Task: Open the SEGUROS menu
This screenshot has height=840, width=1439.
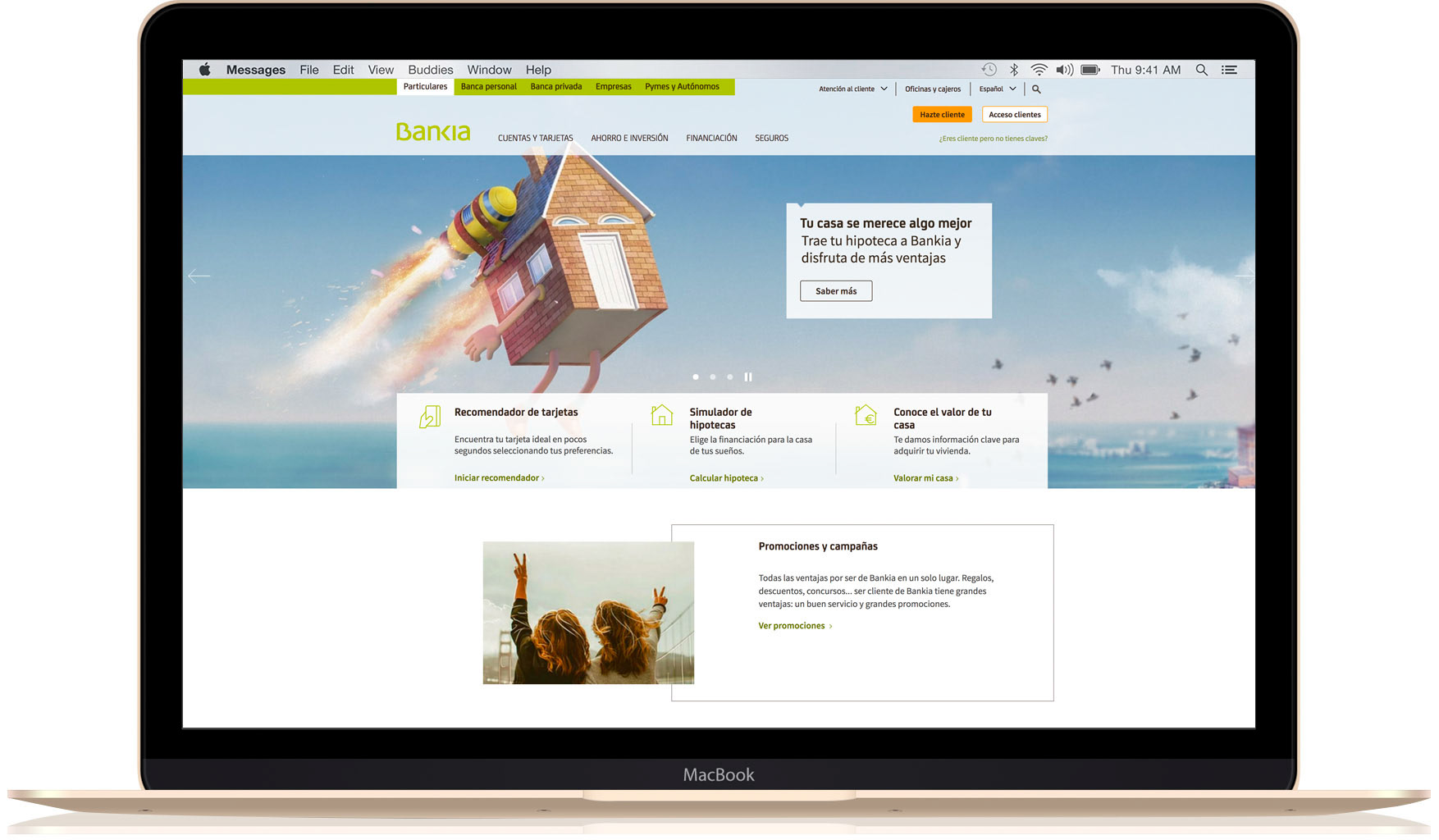Action: coord(771,139)
